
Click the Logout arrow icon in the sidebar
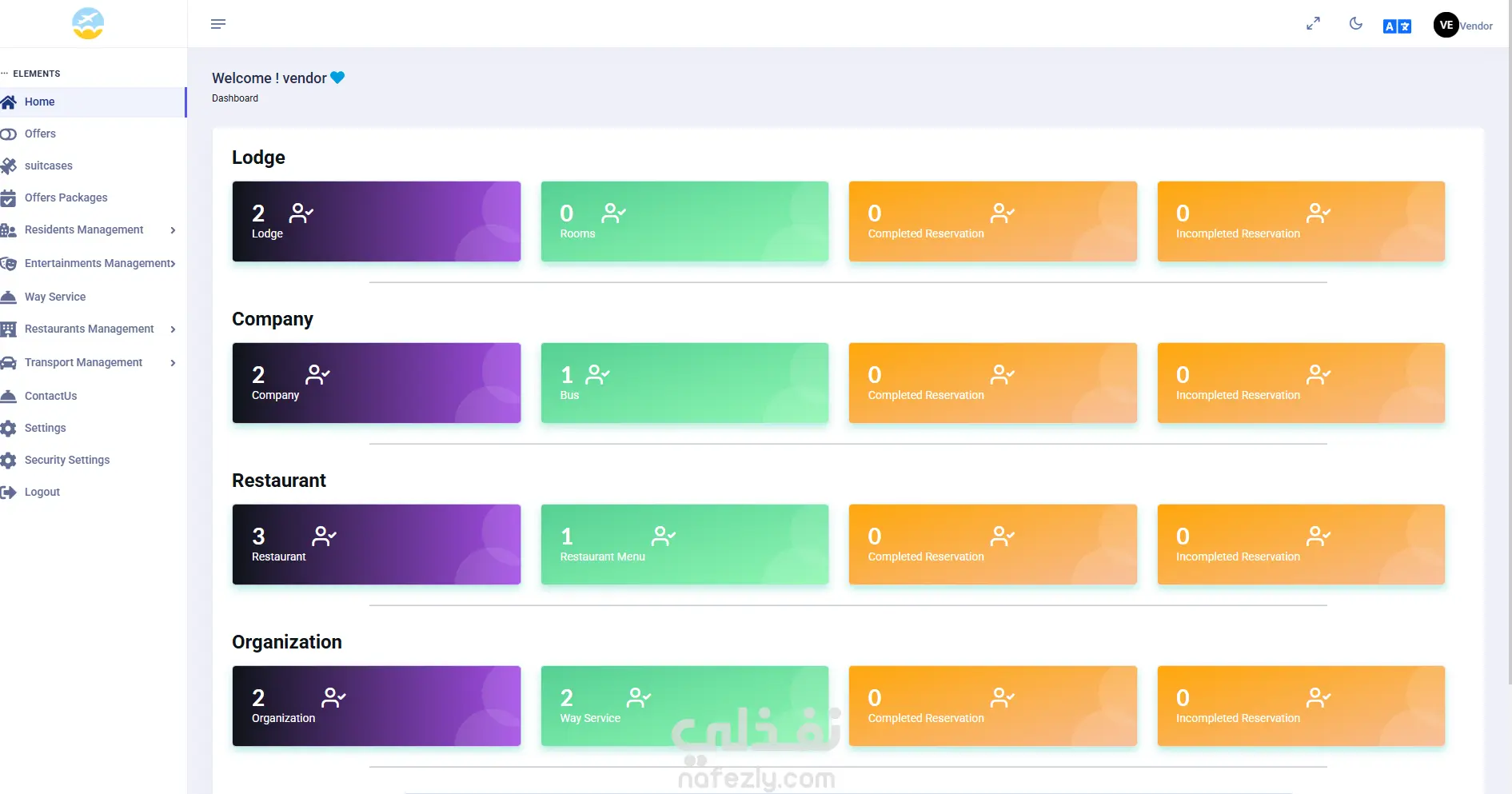pyautogui.click(x=9, y=493)
